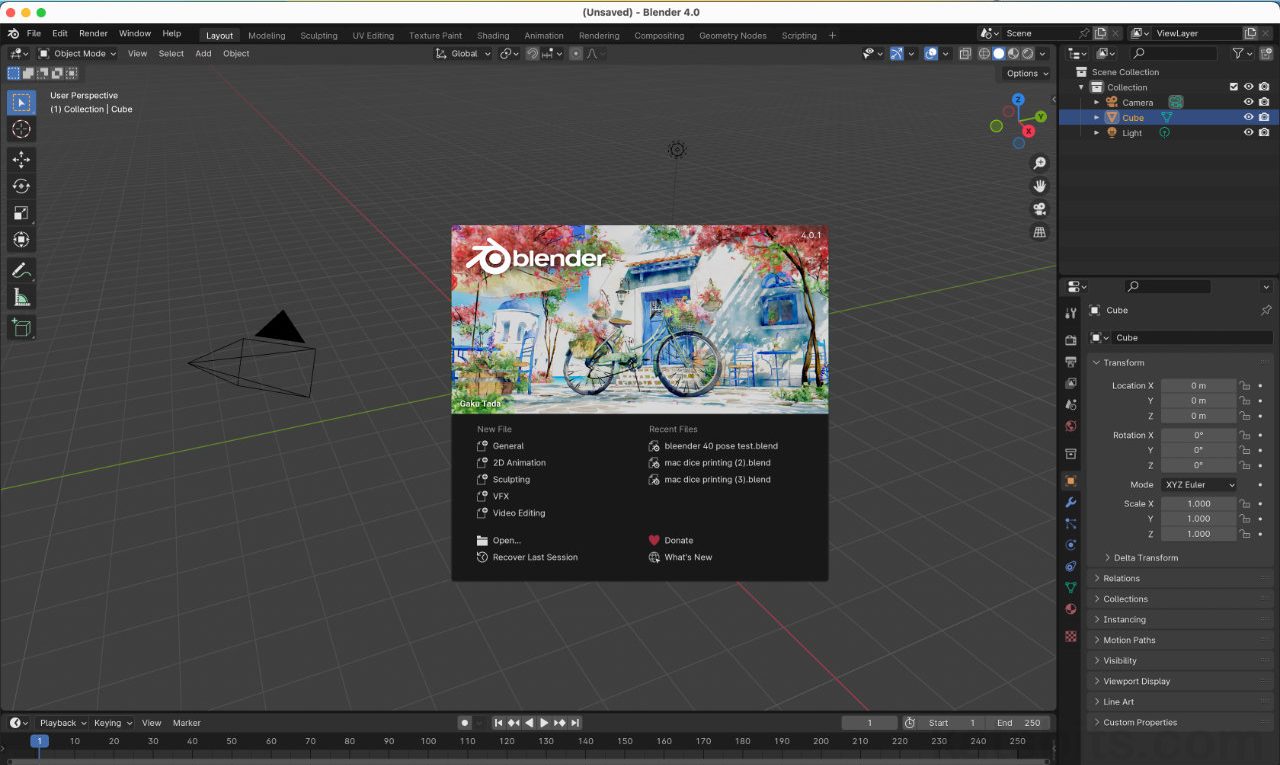
Task: Open the viewport Add menu
Action: 203,54
